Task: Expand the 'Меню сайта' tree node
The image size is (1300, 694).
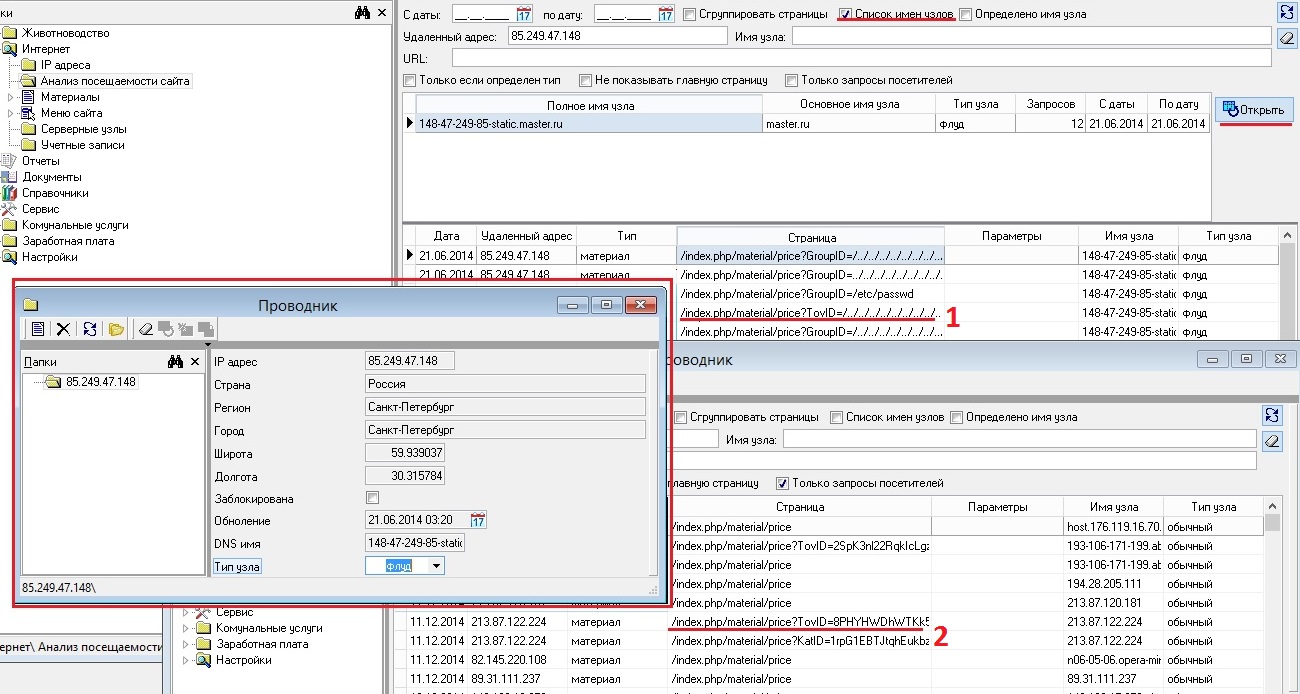Action: 12,113
